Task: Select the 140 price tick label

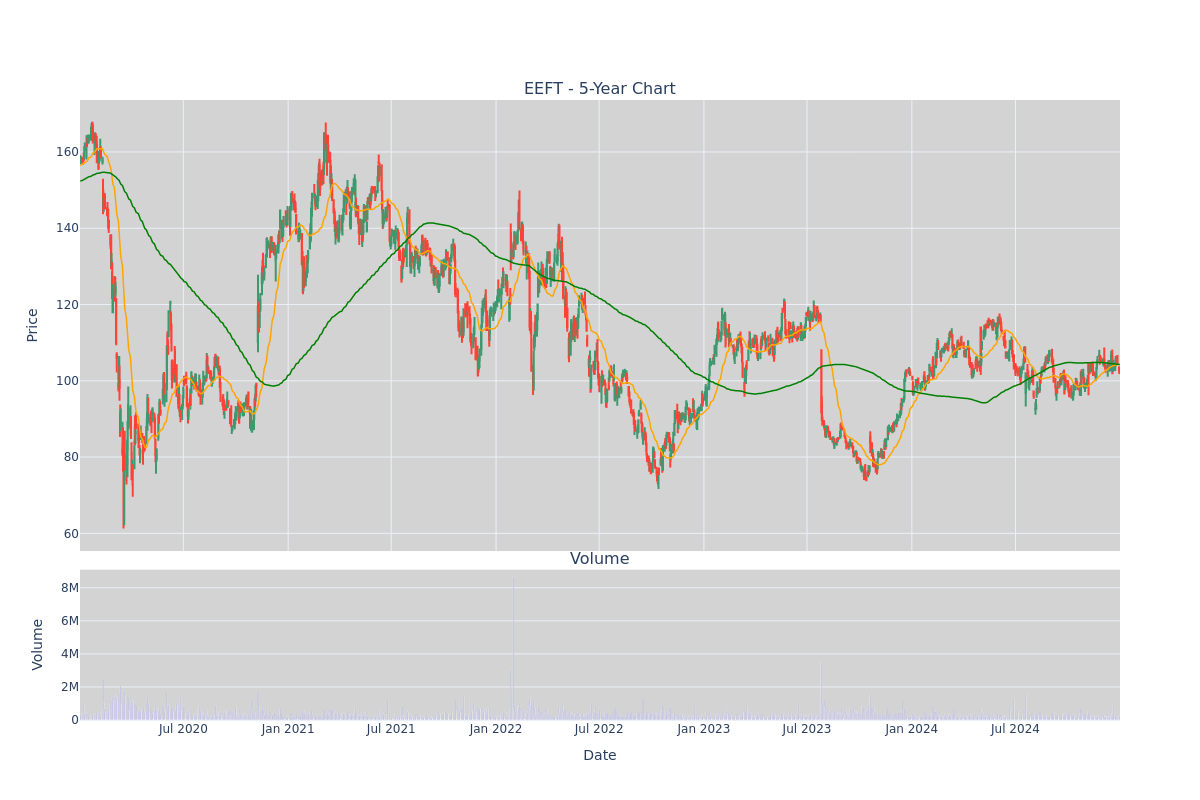Action: pos(67,228)
